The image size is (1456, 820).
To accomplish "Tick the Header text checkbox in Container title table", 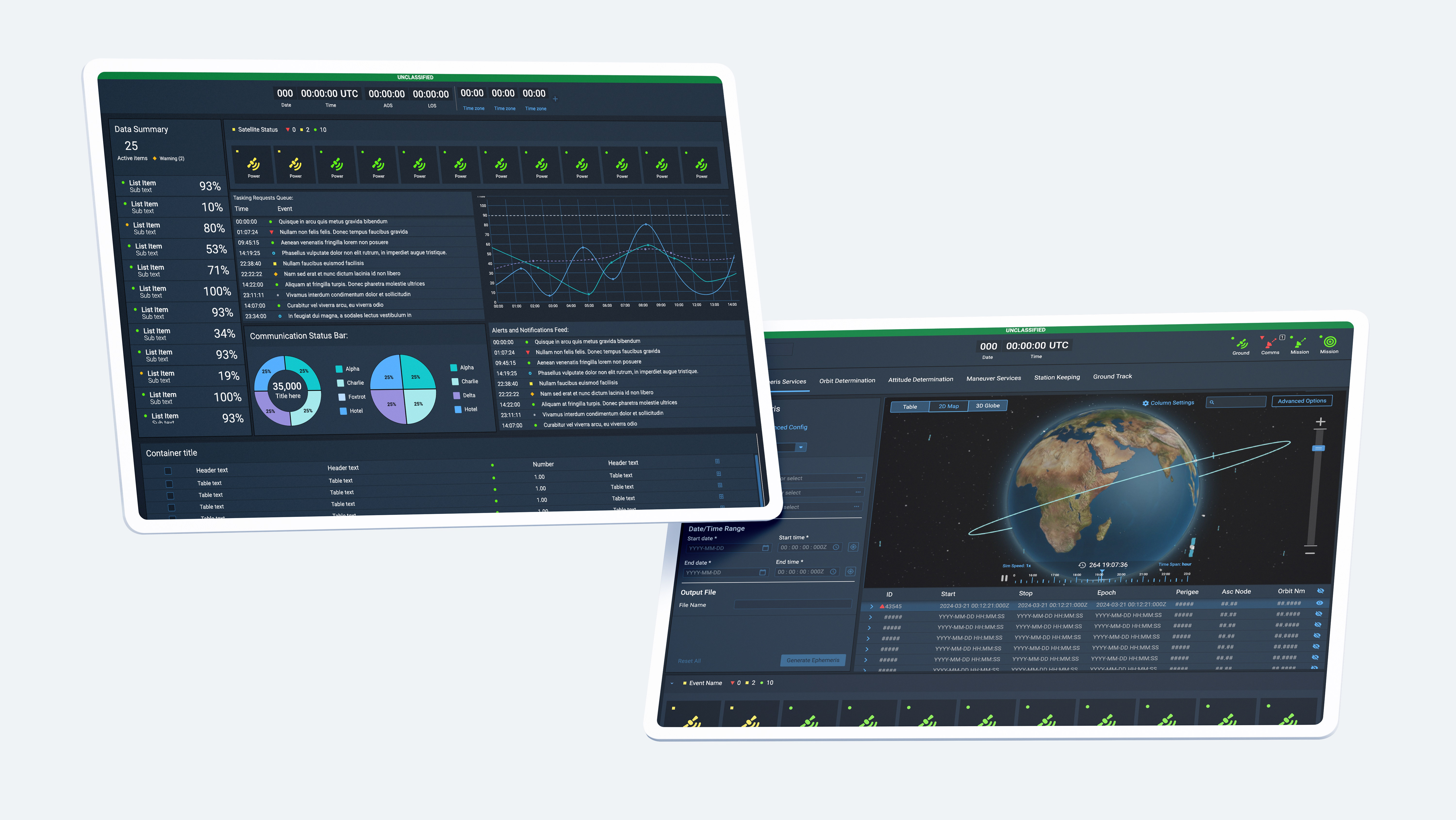I will tap(168, 471).
